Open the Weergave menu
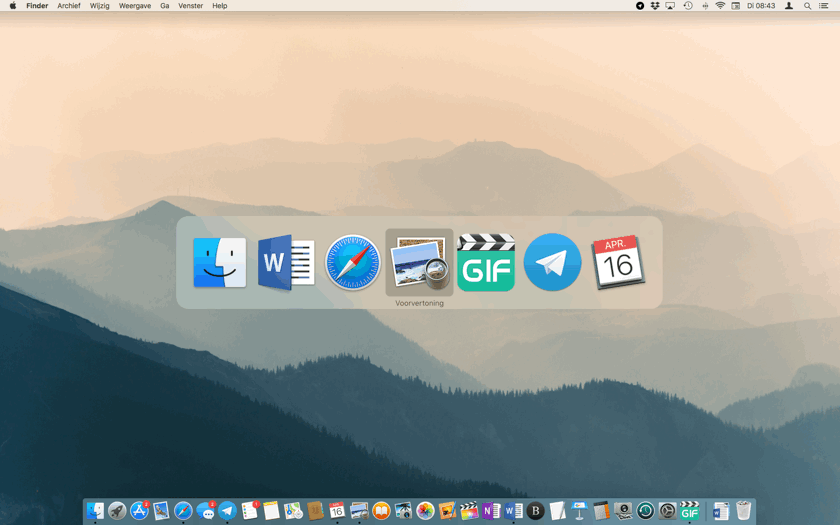The width and height of the screenshot is (840, 525). (x=134, y=6)
